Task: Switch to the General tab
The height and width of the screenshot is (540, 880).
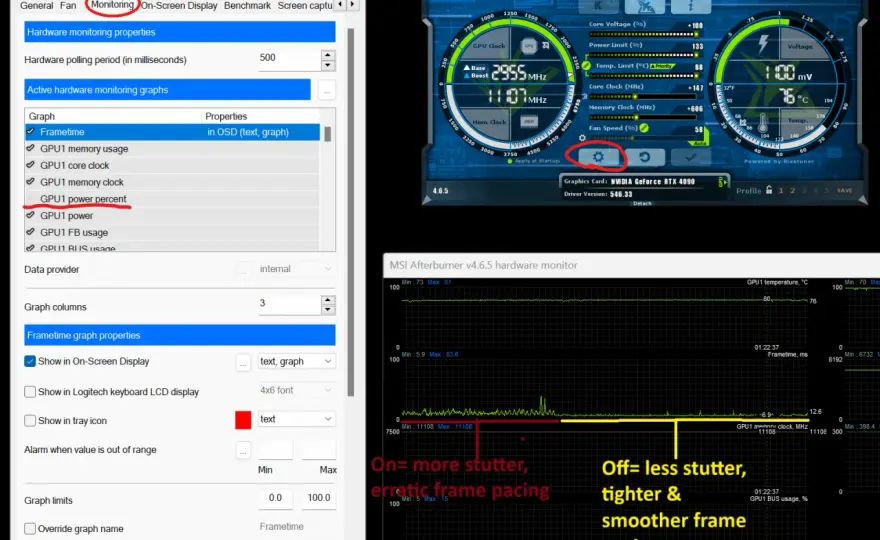Action: pyautogui.click(x=36, y=6)
